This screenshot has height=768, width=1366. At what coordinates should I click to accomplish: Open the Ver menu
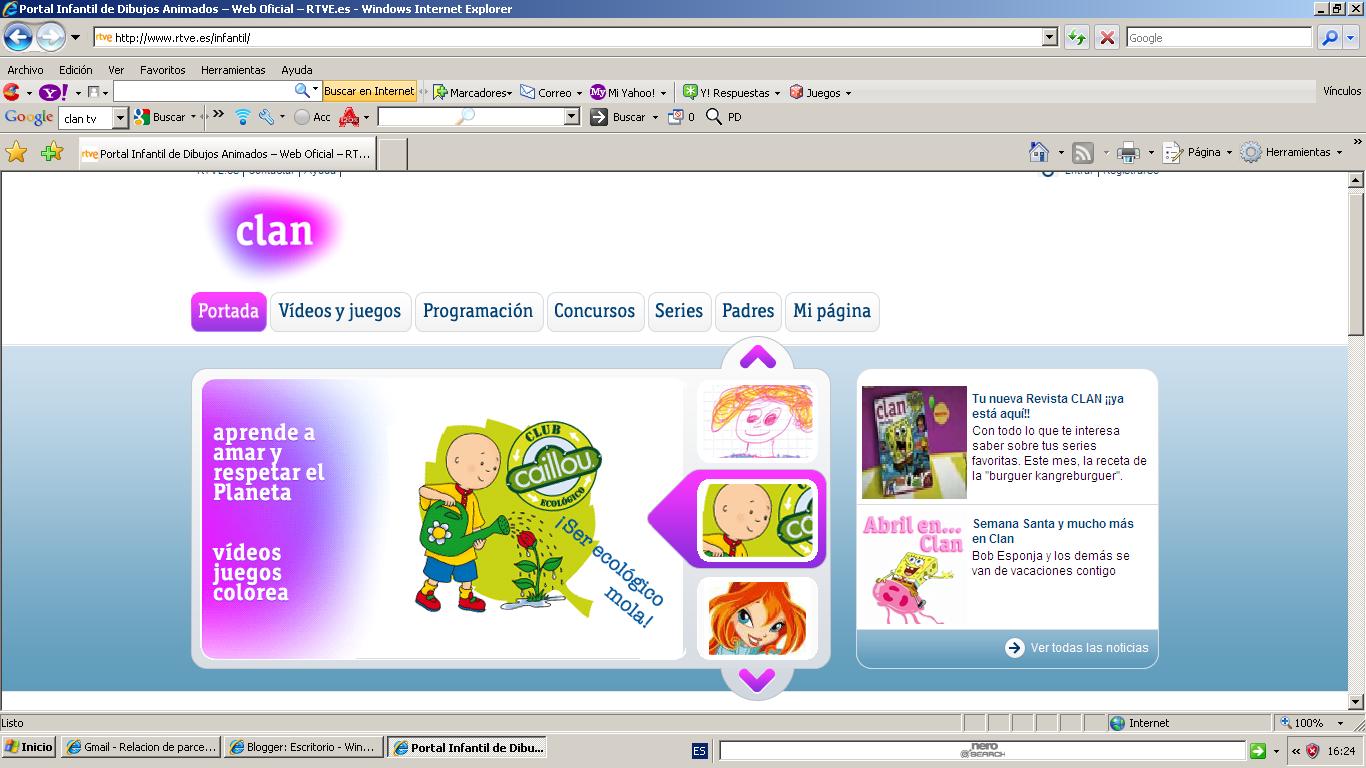pyautogui.click(x=116, y=70)
